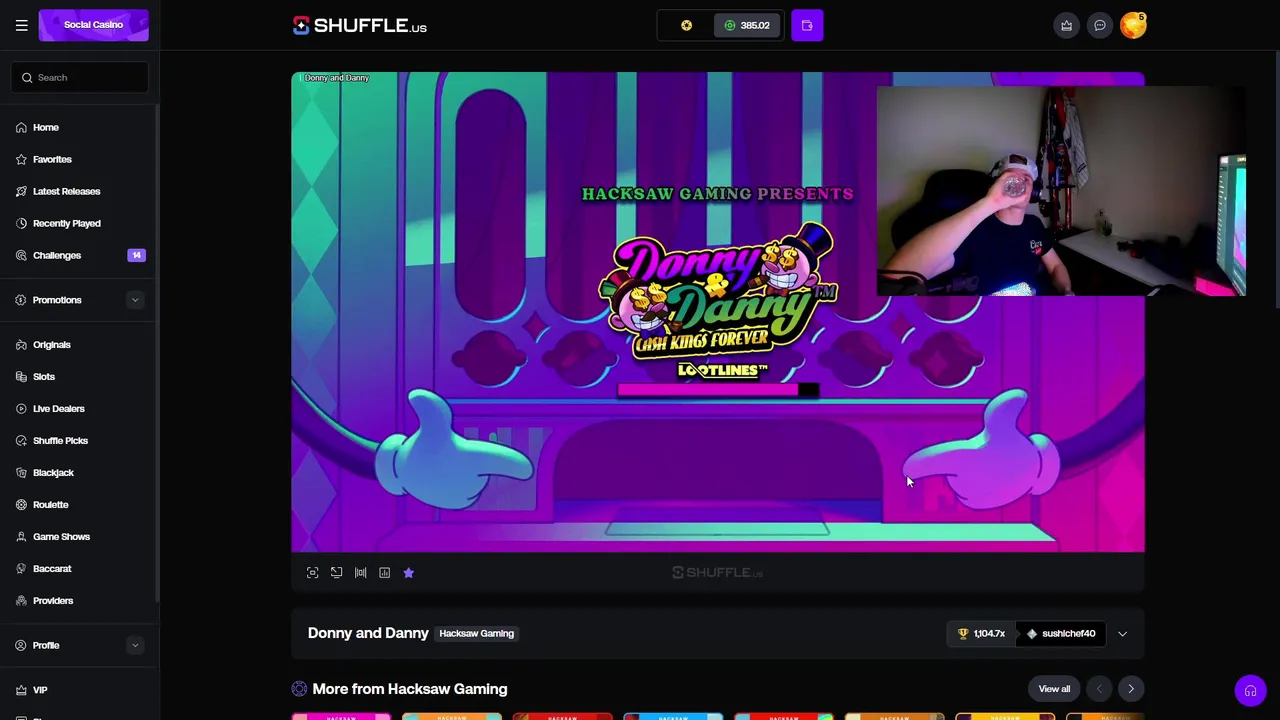Click the Hacksaw Gaming provider tag
The height and width of the screenshot is (720, 1280).
coord(476,633)
